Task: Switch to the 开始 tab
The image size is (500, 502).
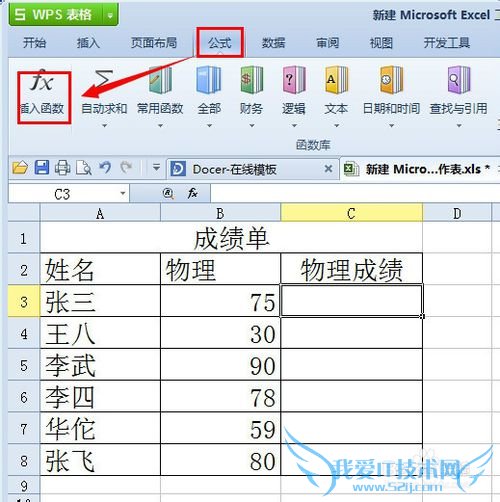Action: 34,43
